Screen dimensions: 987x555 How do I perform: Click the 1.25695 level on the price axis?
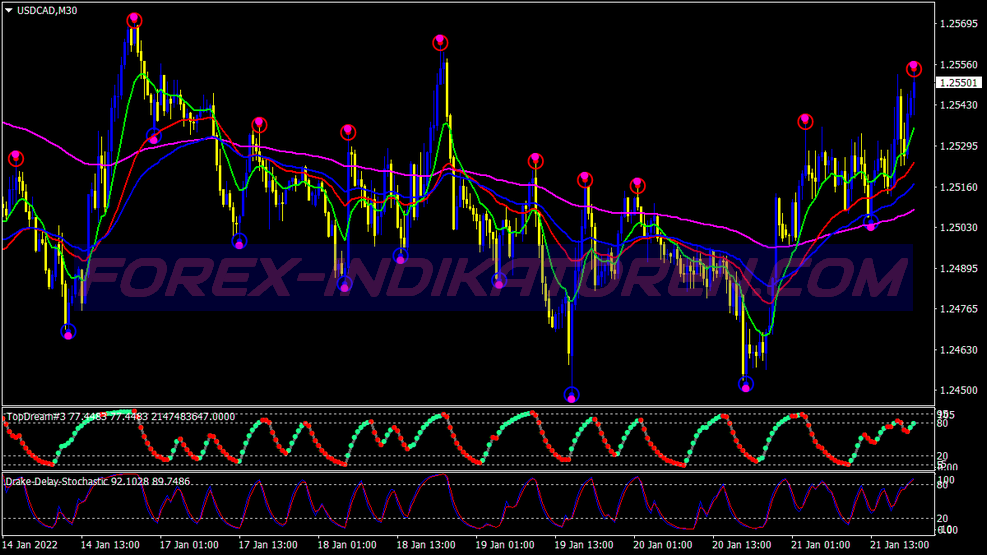[958, 23]
